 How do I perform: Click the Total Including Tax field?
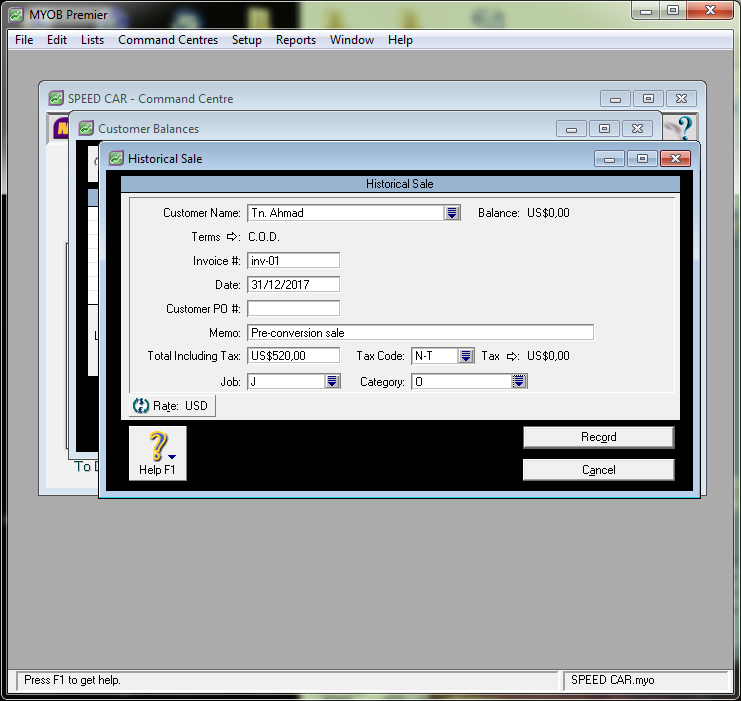[x=293, y=356]
